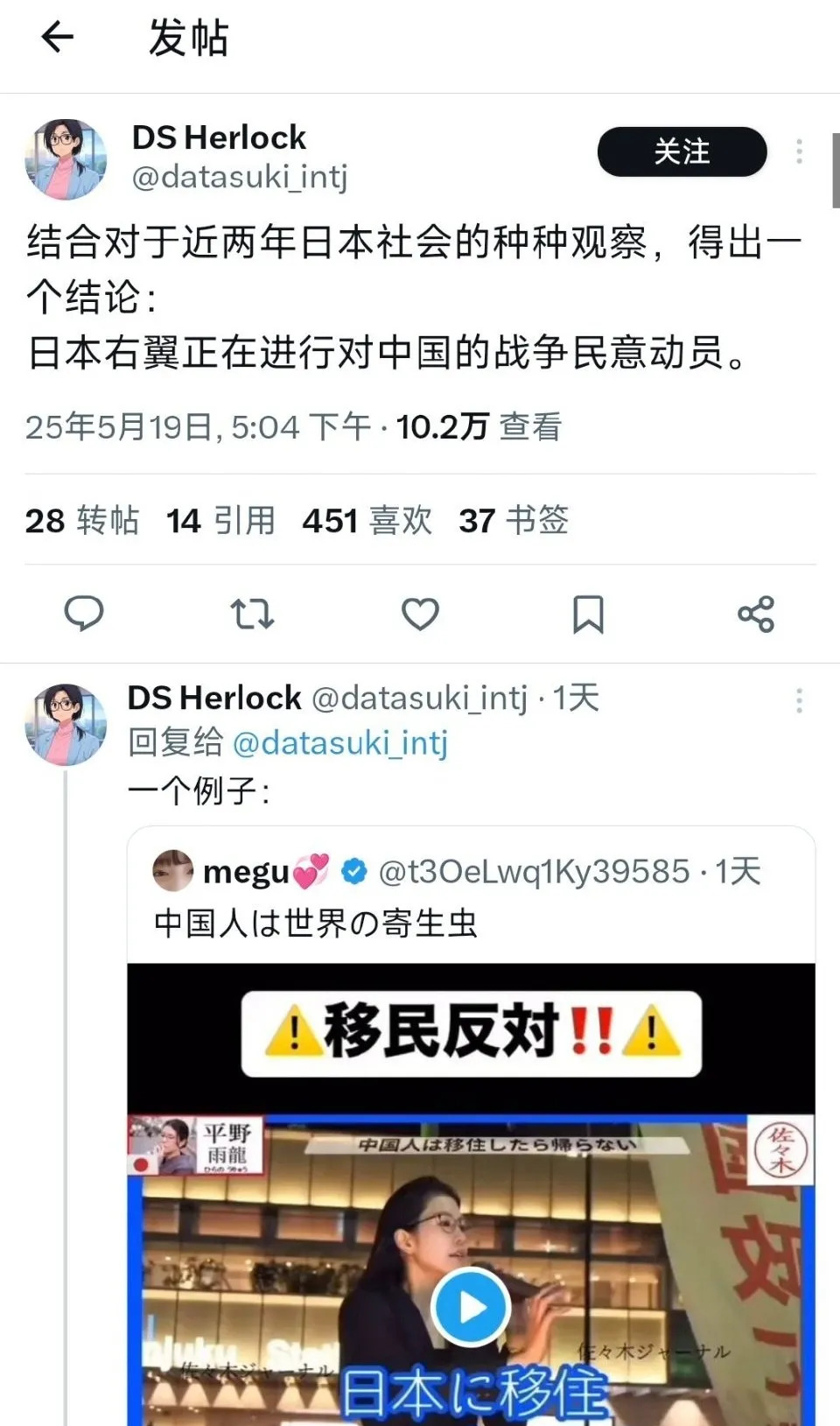The height and width of the screenshot is (1426, 840).
Task: Open the @datasuki_intj mention link in reply
Action: click(340, 743)
